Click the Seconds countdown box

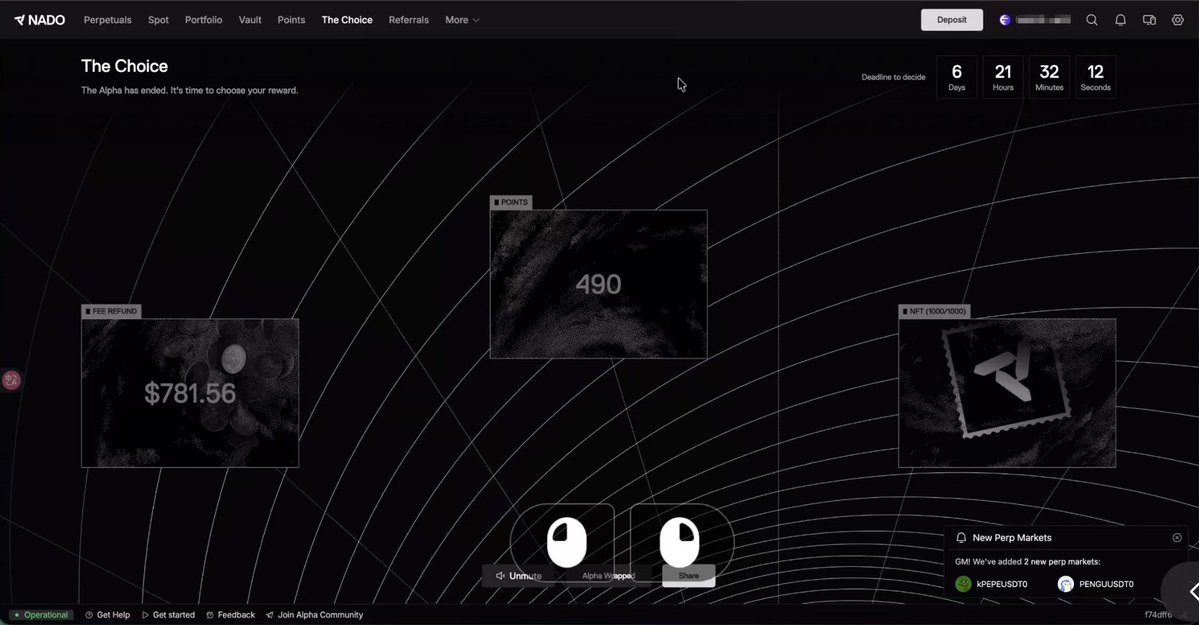1096,77
